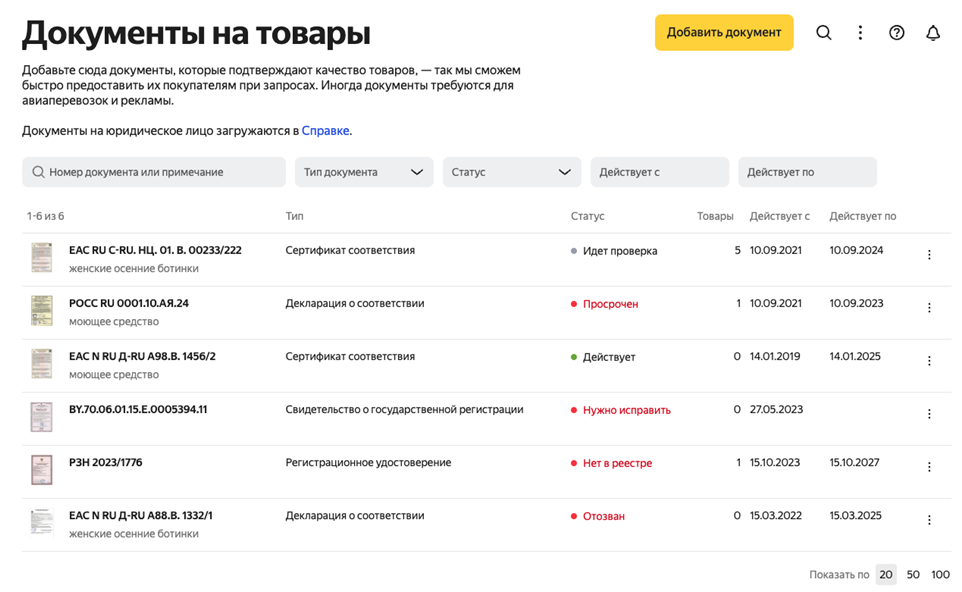
Task: Click the search magnifier icon in header
Action: point(823,33)
